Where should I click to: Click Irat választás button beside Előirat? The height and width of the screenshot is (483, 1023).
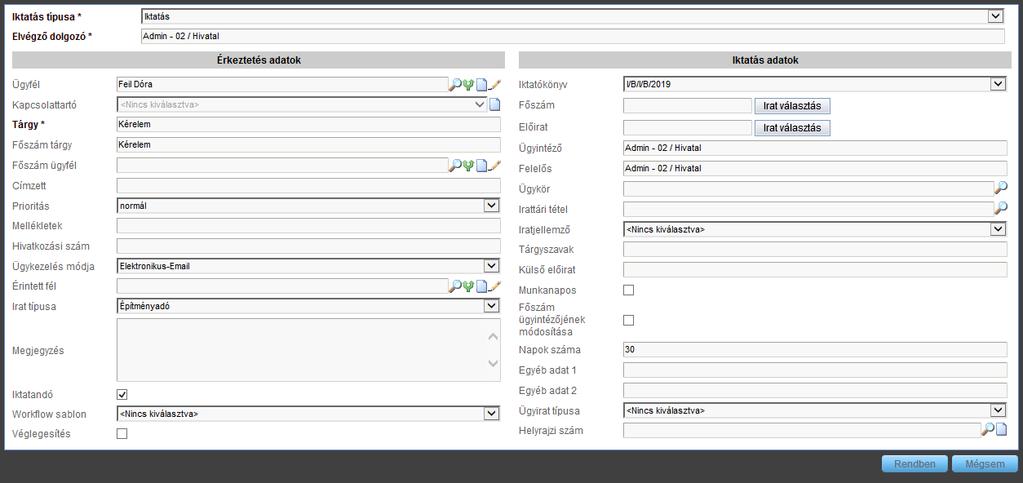792,127
